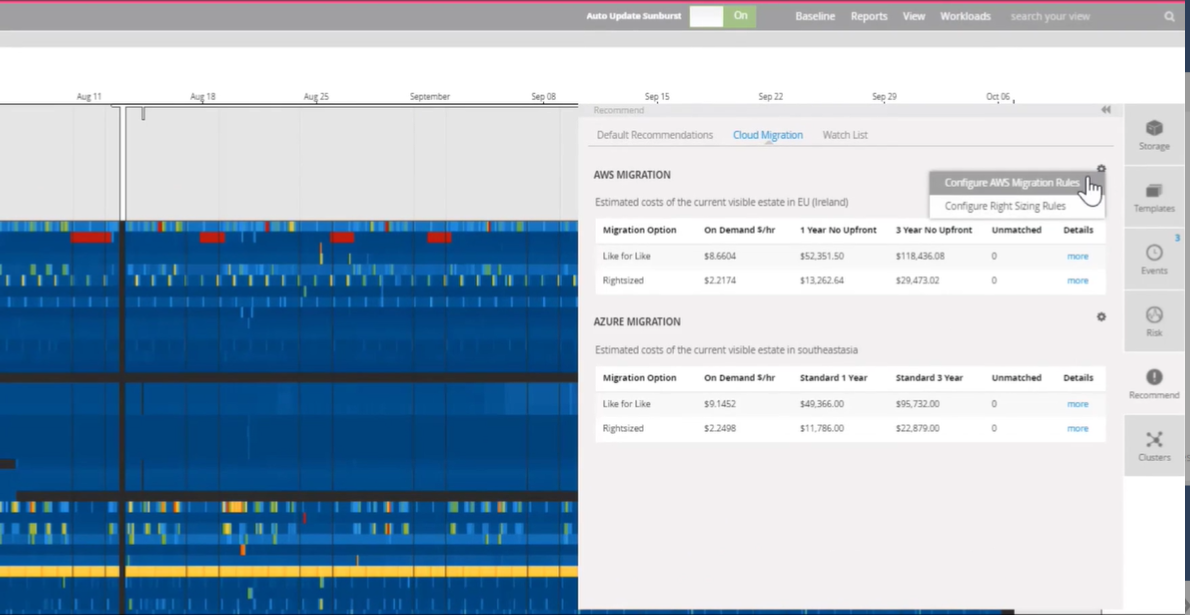Open more details for AWS Like for Like
The width and height of the screenshot is (1190, 615).
tap(1078, 257)
